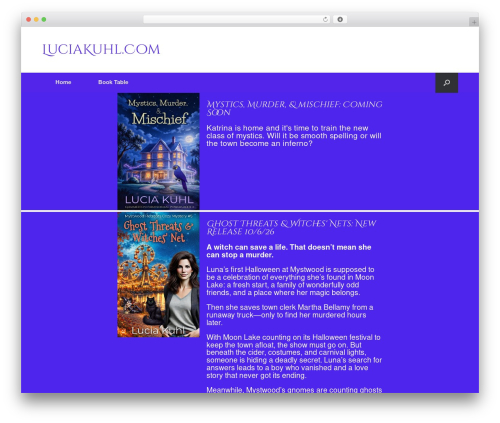Image resolution: width=500 pixels, height=423 pixels.
Task: Open the Mystics, Murder, & Mischief: Coming Soon heading
Action: (x=294, y=108)
